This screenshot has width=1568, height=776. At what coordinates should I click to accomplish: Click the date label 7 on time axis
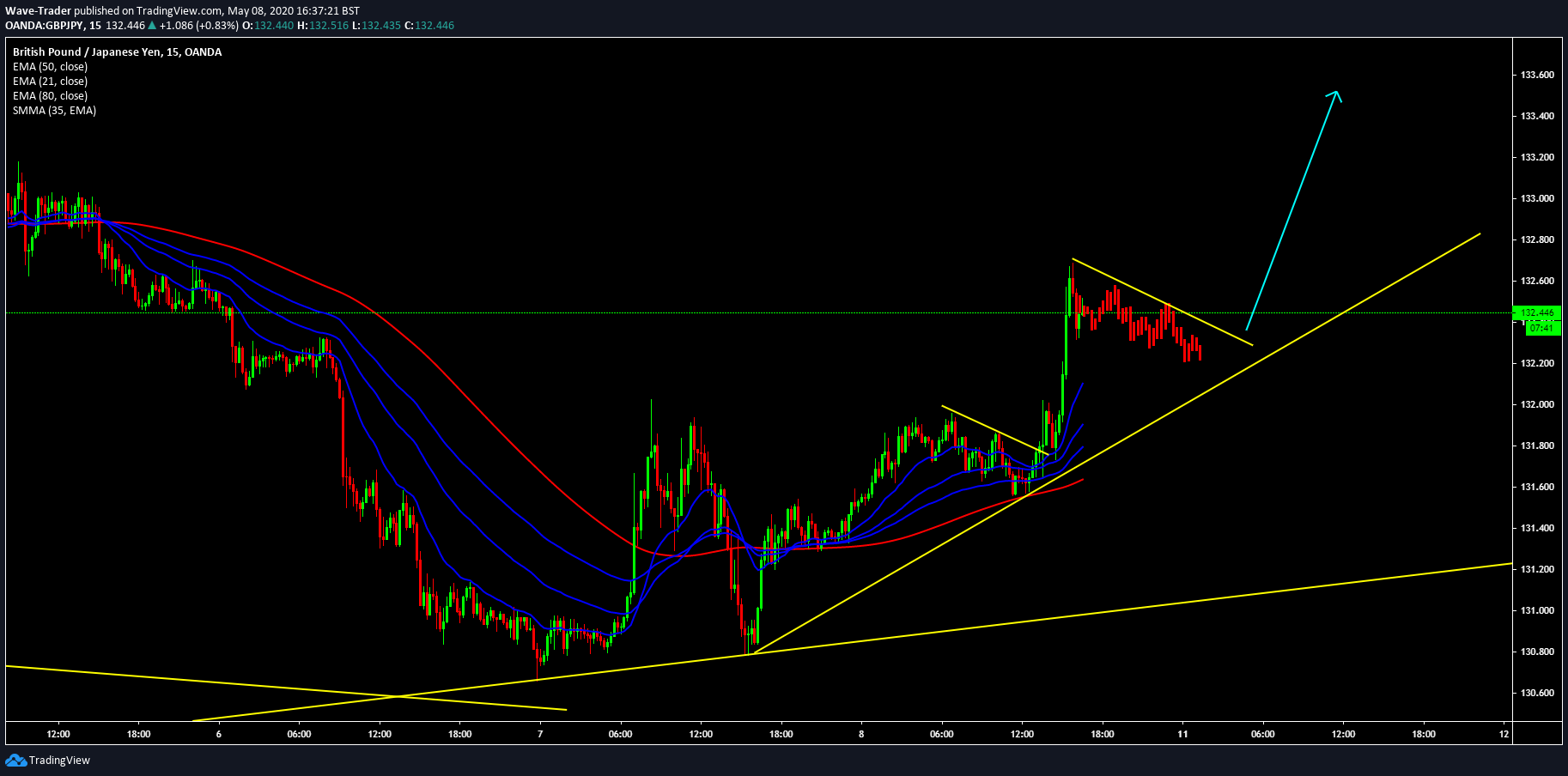tap(540, 735)
